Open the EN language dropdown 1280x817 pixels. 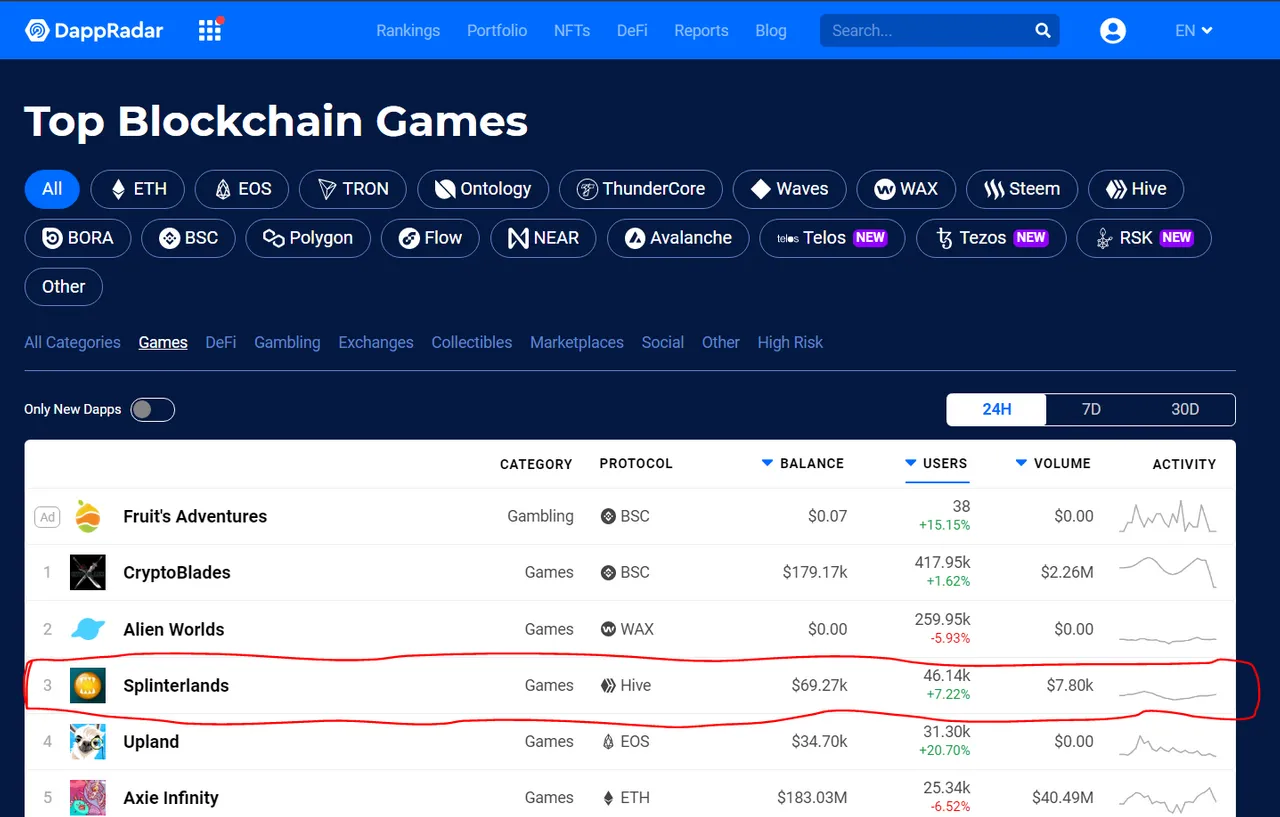1194,30
